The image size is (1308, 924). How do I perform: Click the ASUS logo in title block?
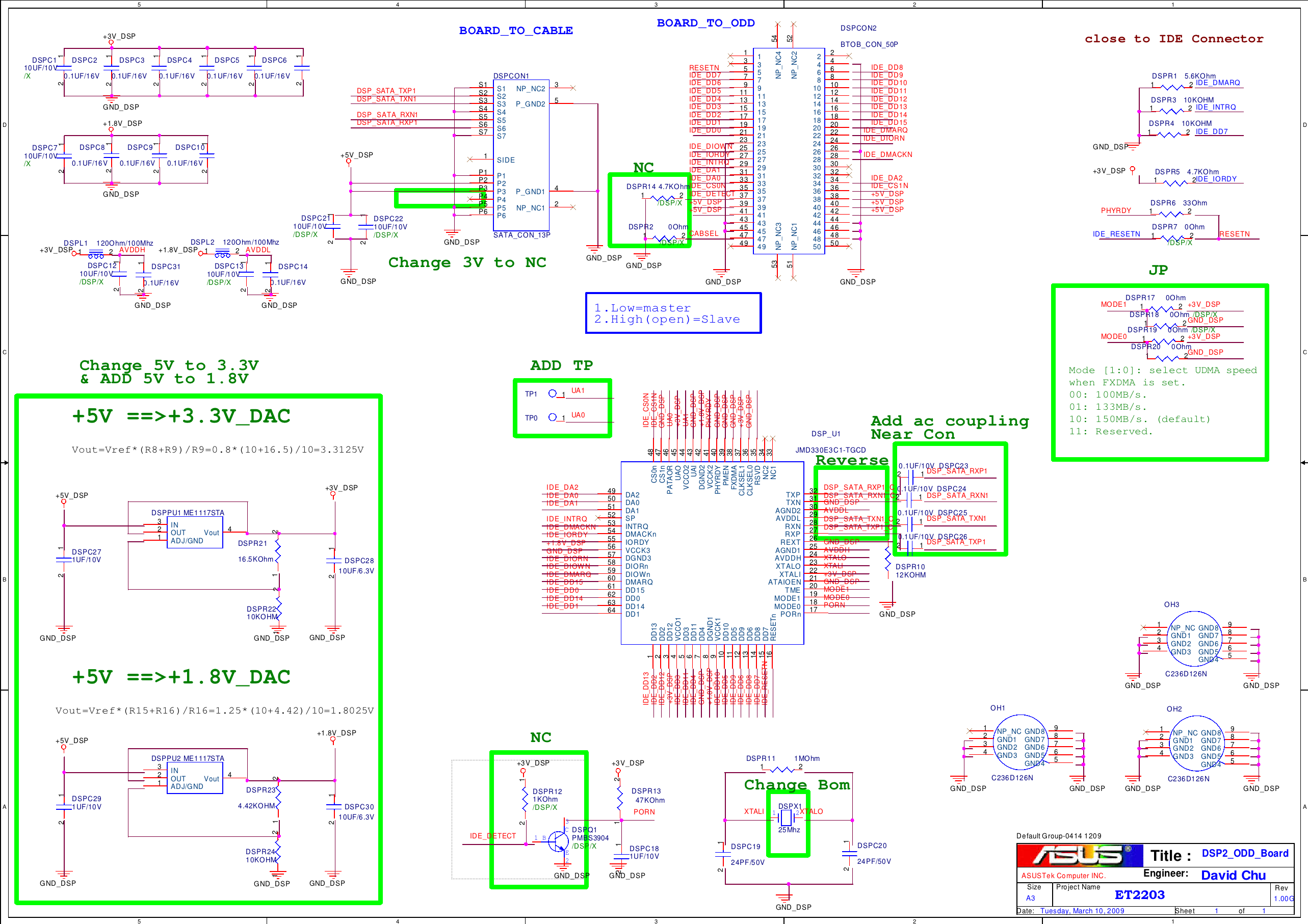pyautogui.click(x=1079, y=855)
